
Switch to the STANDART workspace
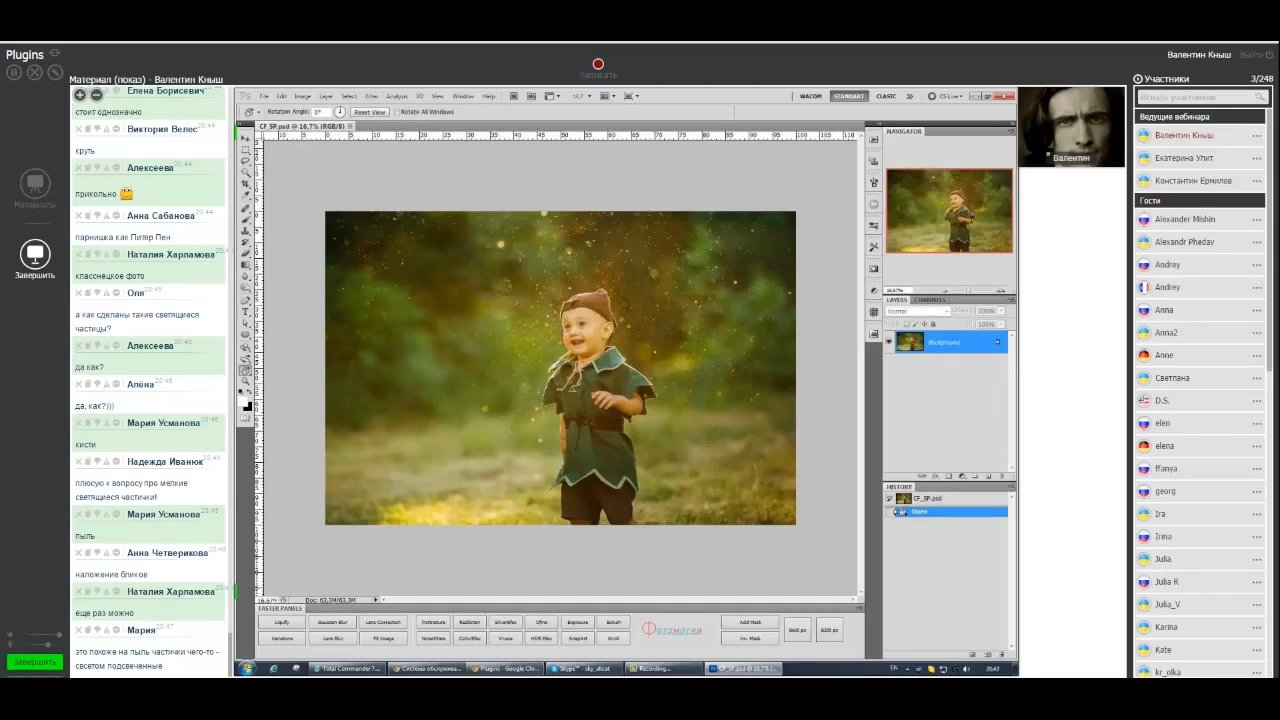[x=849, y=96]
